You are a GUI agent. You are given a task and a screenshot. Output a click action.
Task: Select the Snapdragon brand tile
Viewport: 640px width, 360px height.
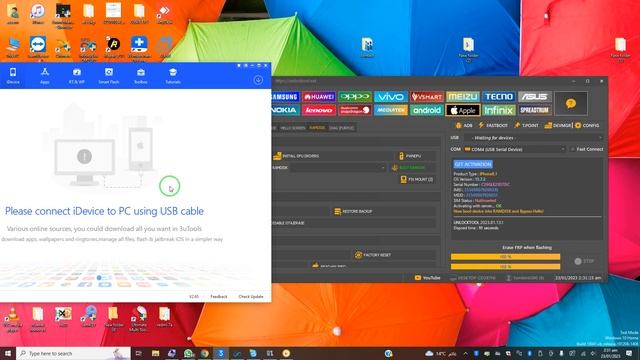355,110
